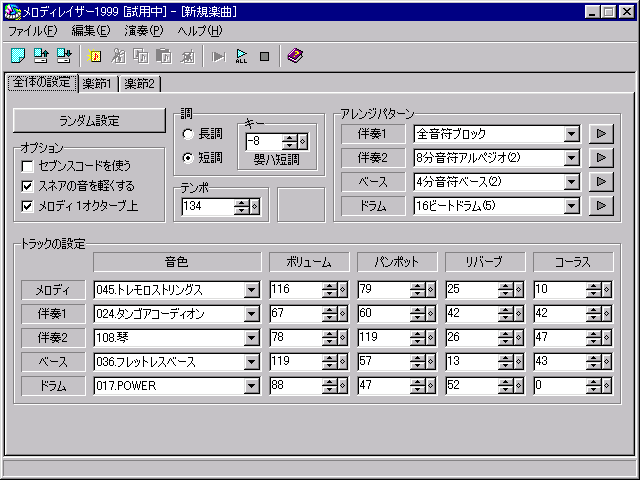Open the 4分音符ベース(2) pattern dropdown
This screenshot has width=640, height=480.
pyautogui.click(x=572, y=182)
